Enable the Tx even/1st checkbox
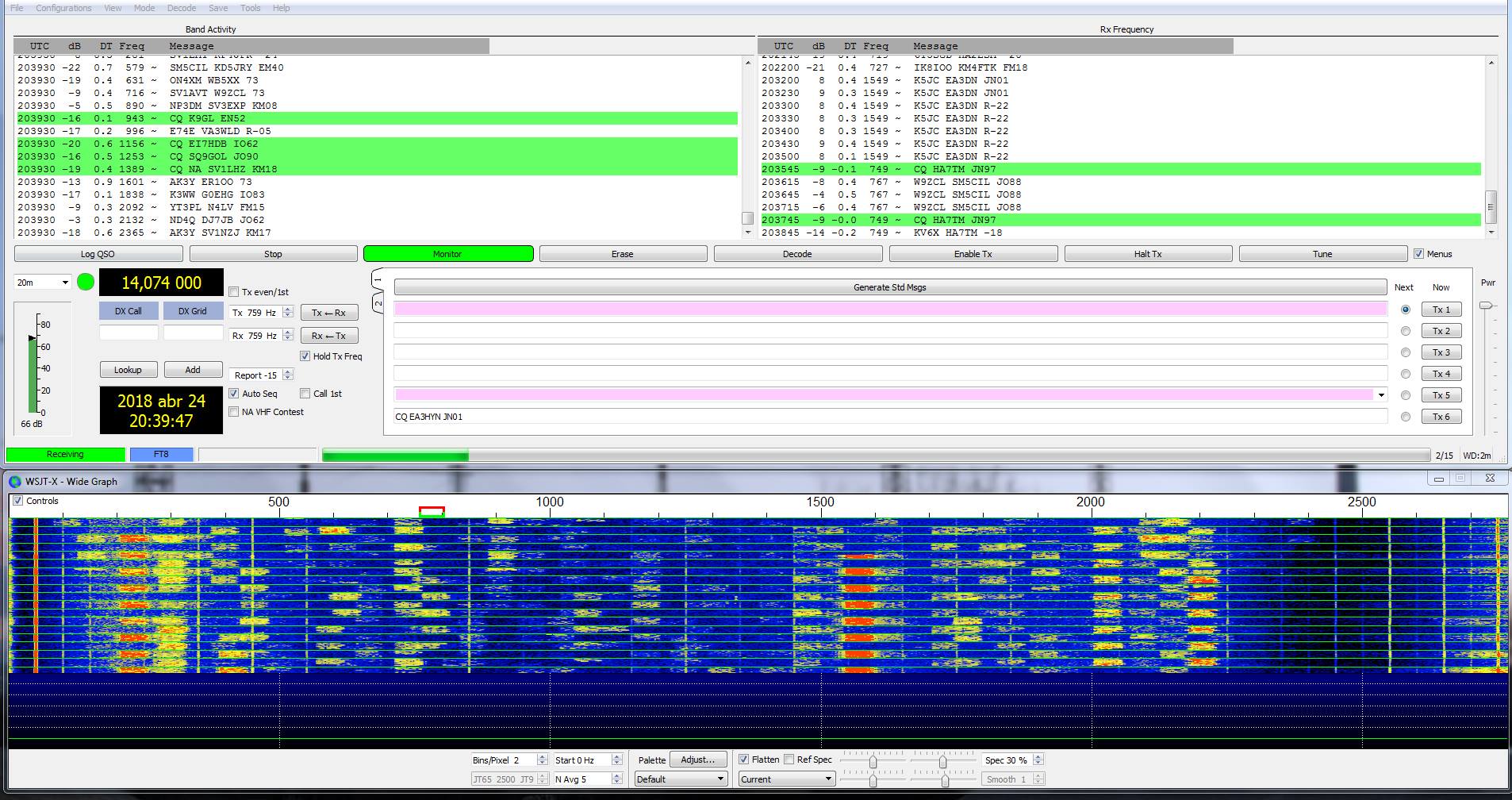This screenshot has width=1512, height=800. 234,292
